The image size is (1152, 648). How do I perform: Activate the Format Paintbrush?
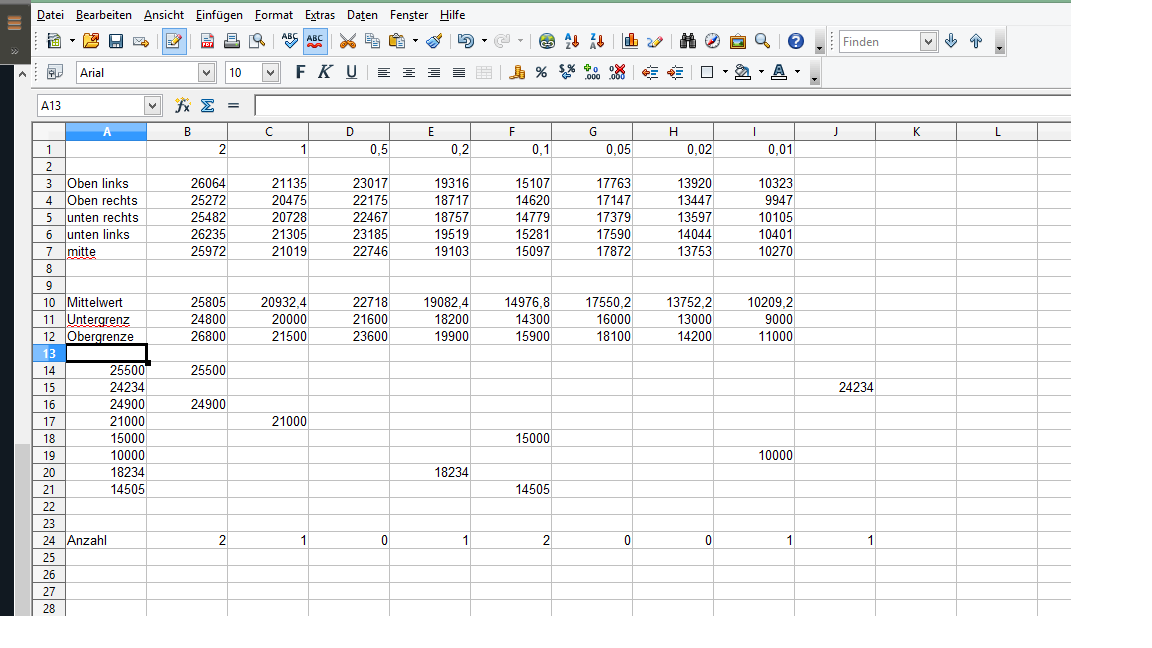pos(434,41)
